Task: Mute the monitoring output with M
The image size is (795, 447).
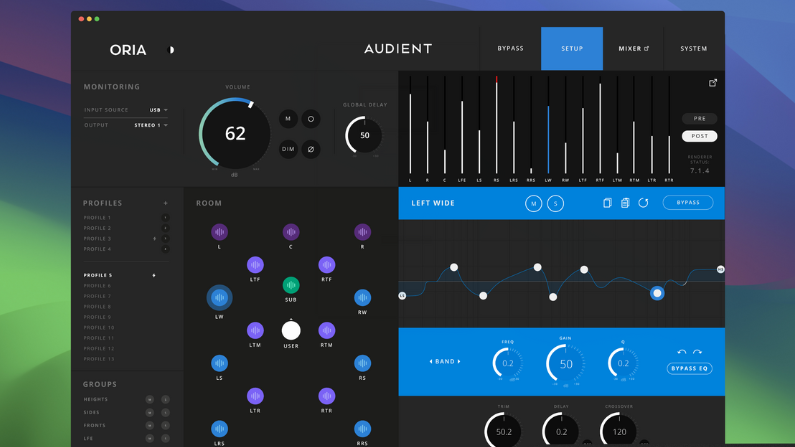Action: (x=288, y=119)
